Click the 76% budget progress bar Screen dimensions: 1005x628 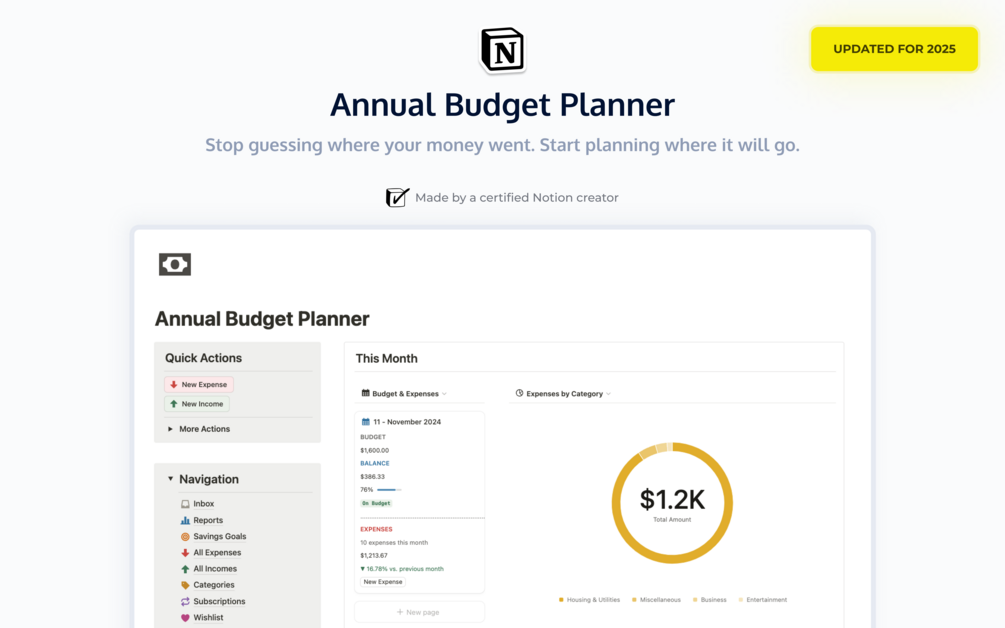(389, 490)
